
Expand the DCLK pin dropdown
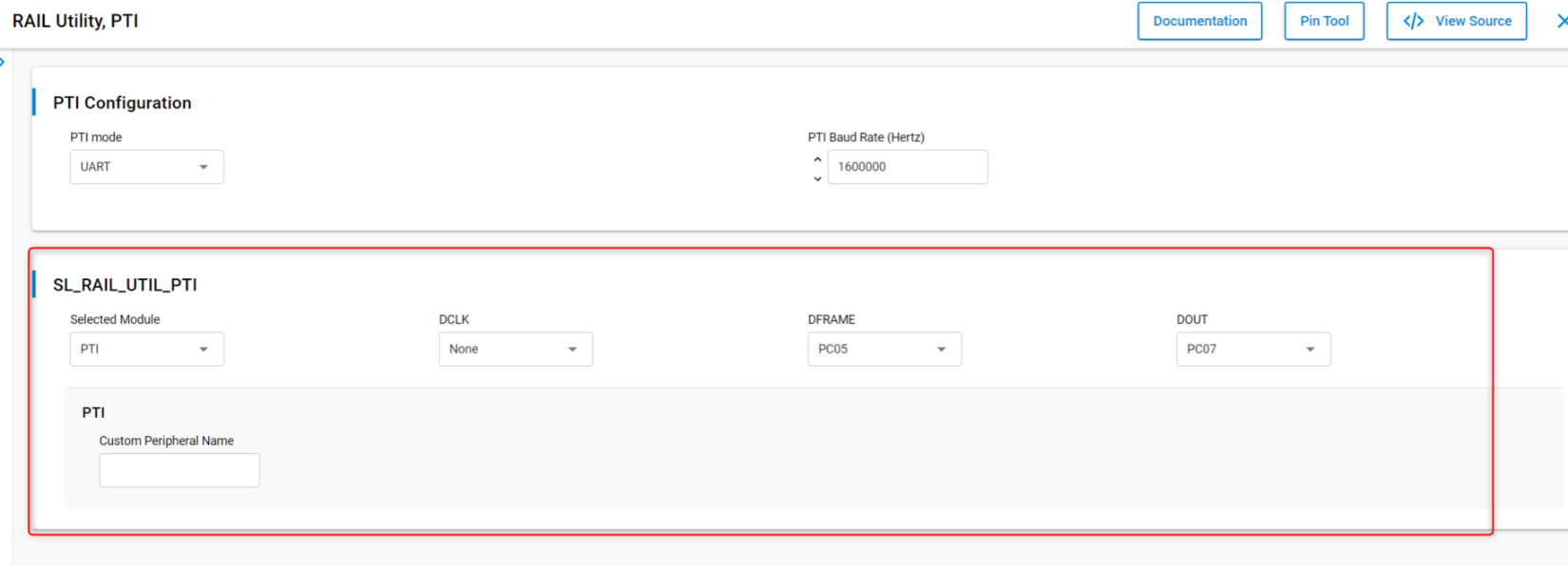(515, 349)
